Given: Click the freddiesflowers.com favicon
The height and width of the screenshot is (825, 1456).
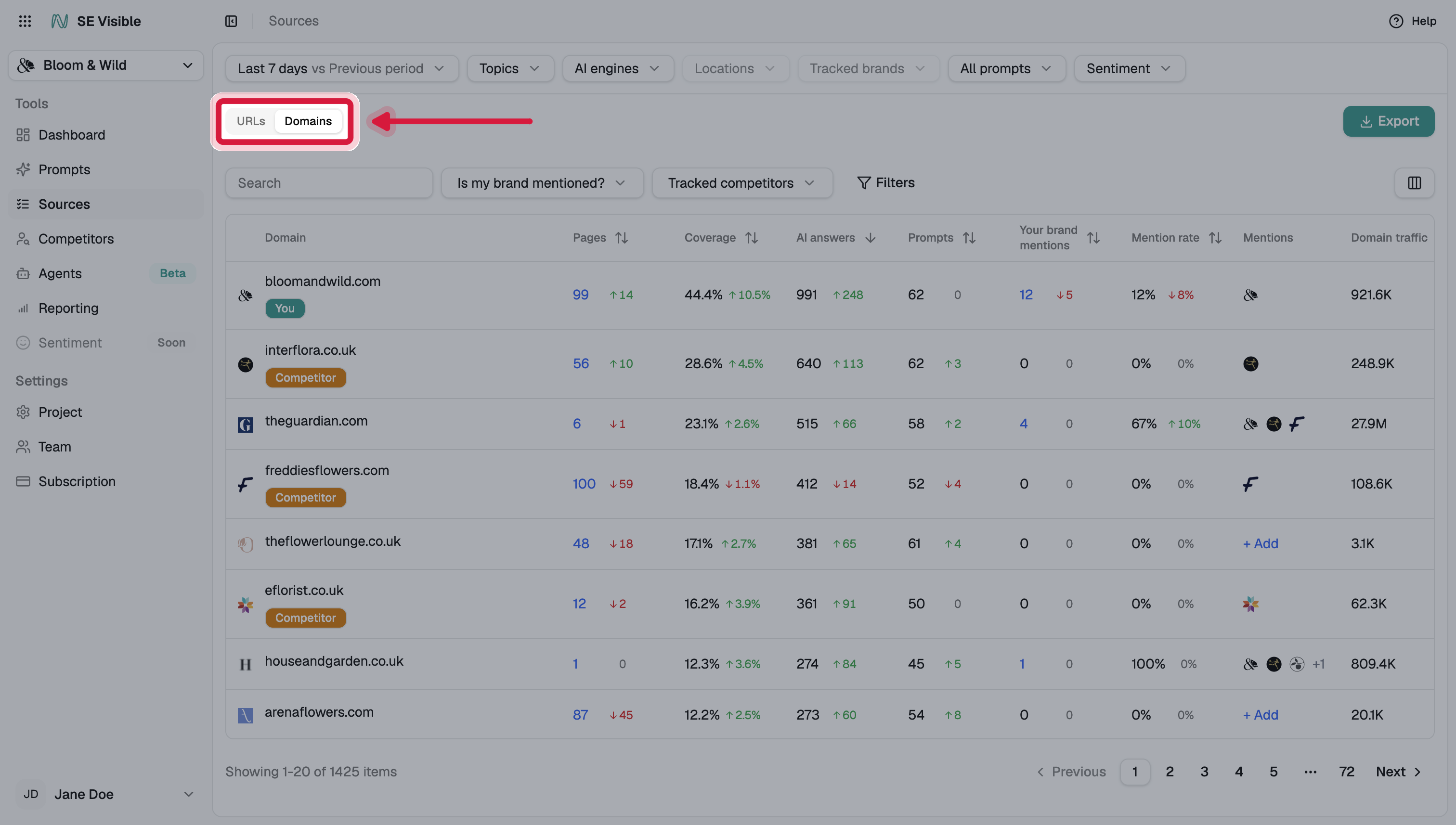Looking at the screenshot, I should pyautogui.click(x=245, y=485).
